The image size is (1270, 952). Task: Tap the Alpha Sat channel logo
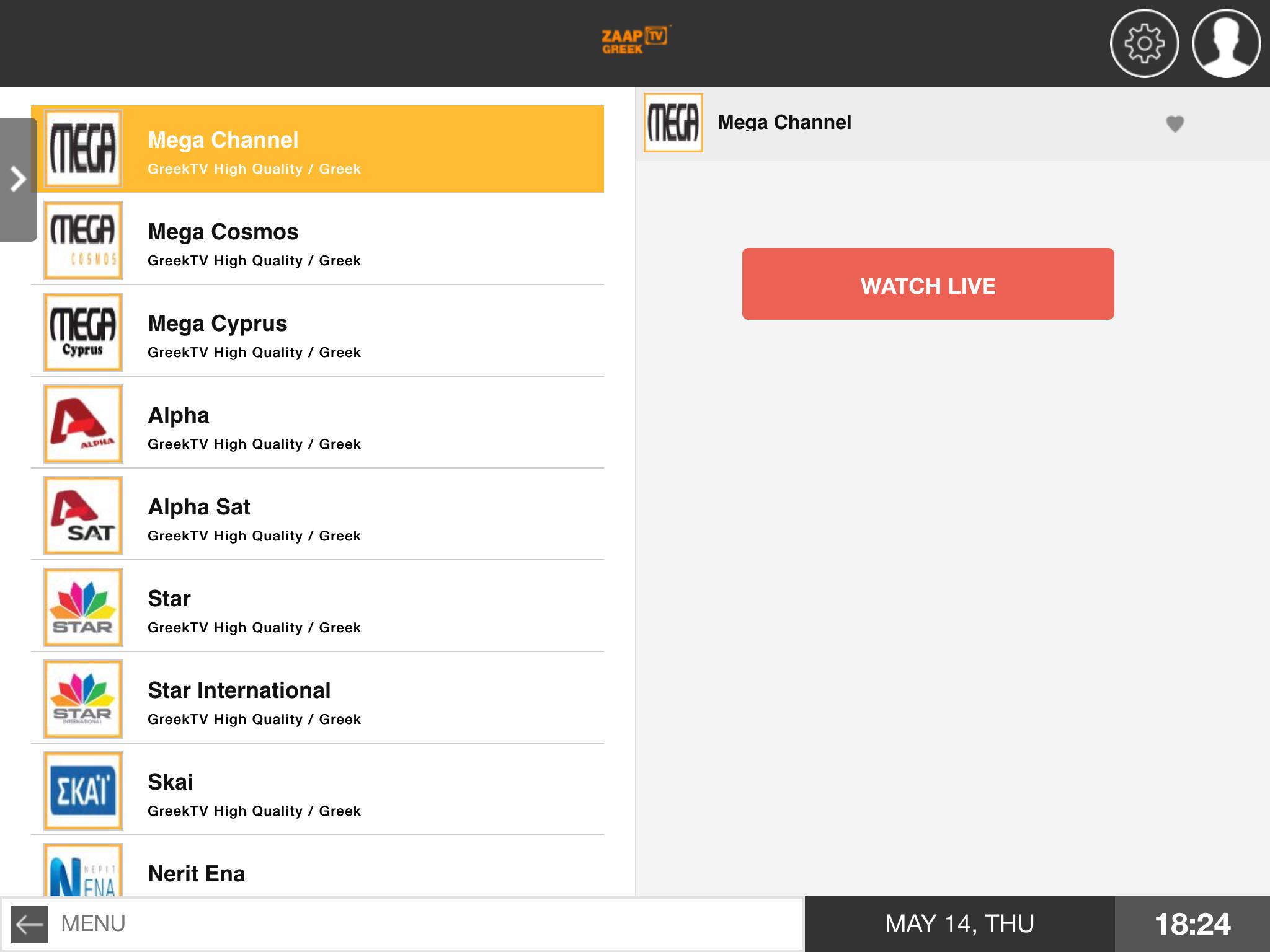(83, 516)
